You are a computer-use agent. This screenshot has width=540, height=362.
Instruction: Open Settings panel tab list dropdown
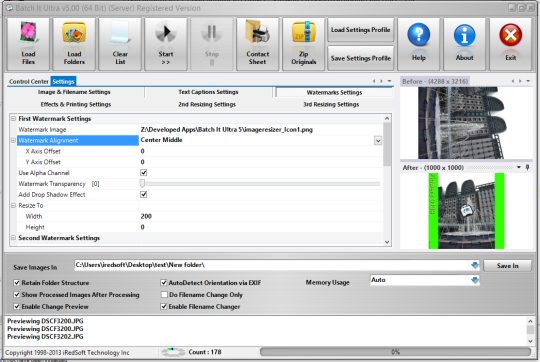pos(389,81)
